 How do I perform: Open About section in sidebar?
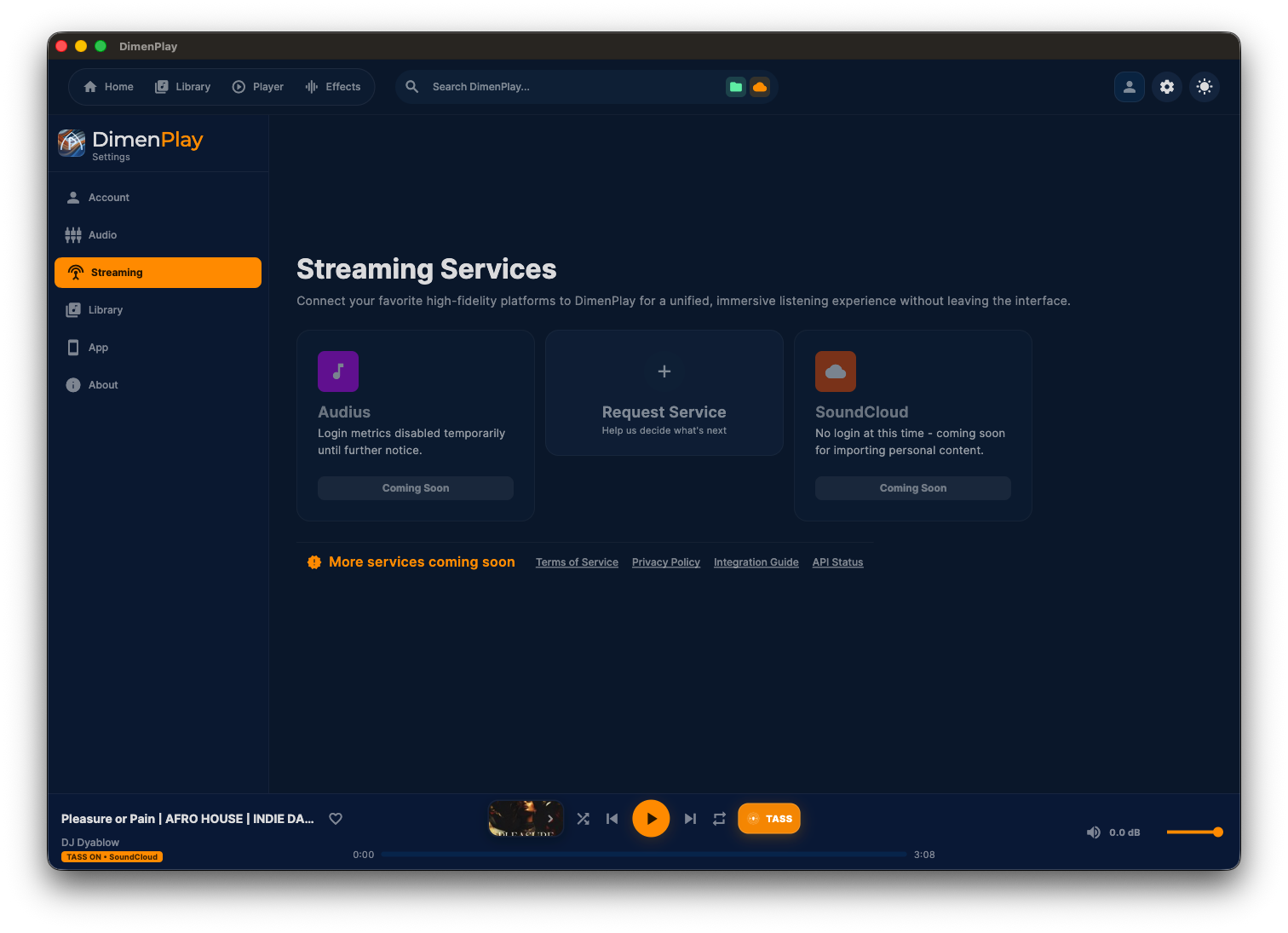(x=158, y=385)
